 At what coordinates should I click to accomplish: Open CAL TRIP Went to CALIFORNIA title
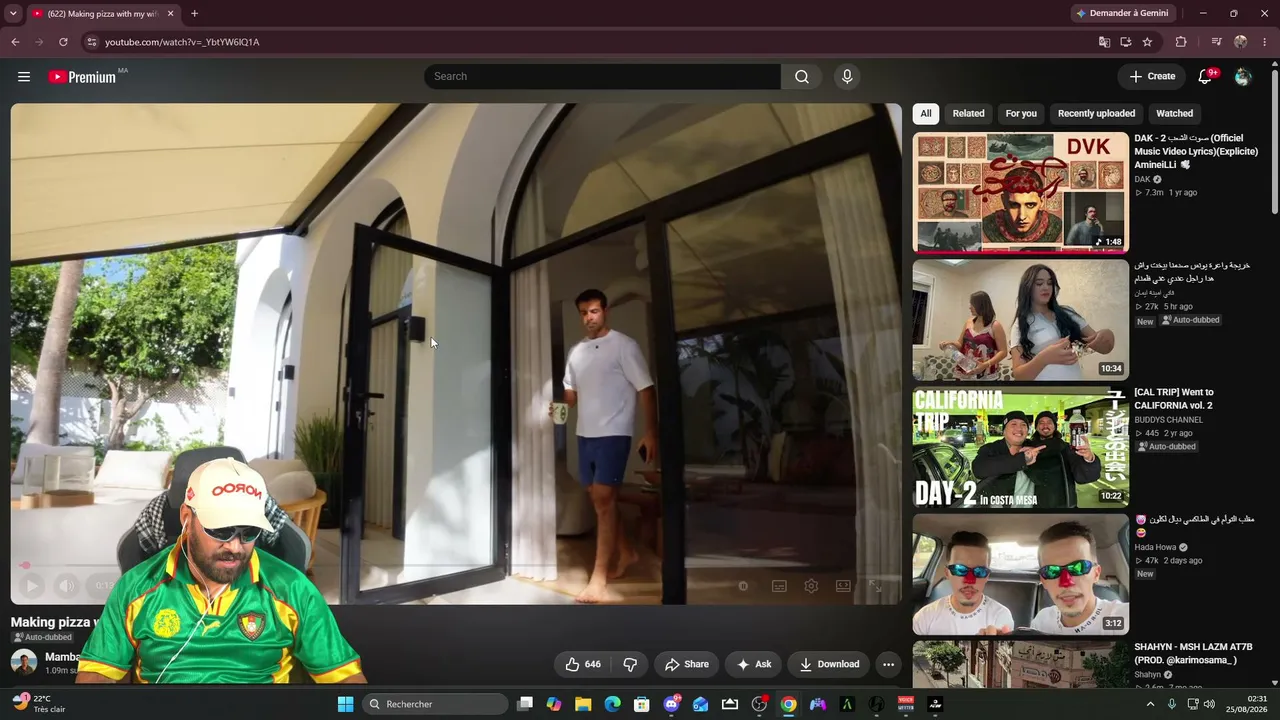coord(1174,399)
